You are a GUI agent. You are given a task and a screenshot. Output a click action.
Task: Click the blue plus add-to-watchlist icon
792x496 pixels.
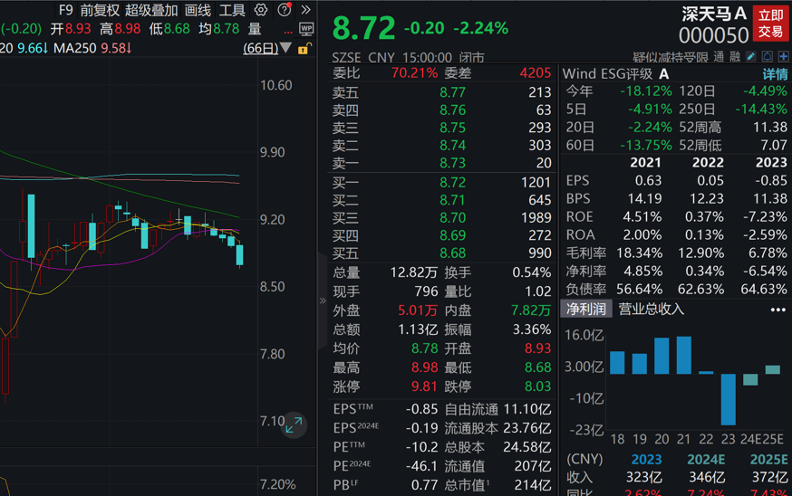(783, 57)
